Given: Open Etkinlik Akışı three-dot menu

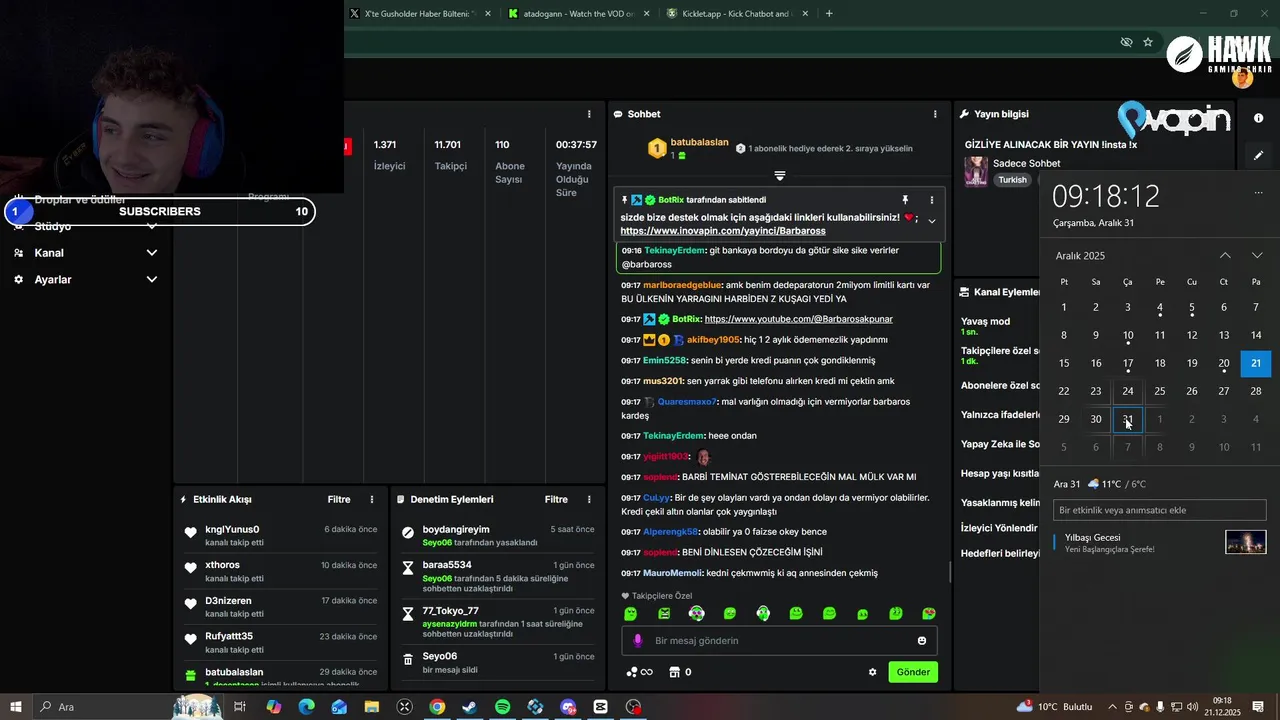Looking at the screenshot, I should [372, 499].
